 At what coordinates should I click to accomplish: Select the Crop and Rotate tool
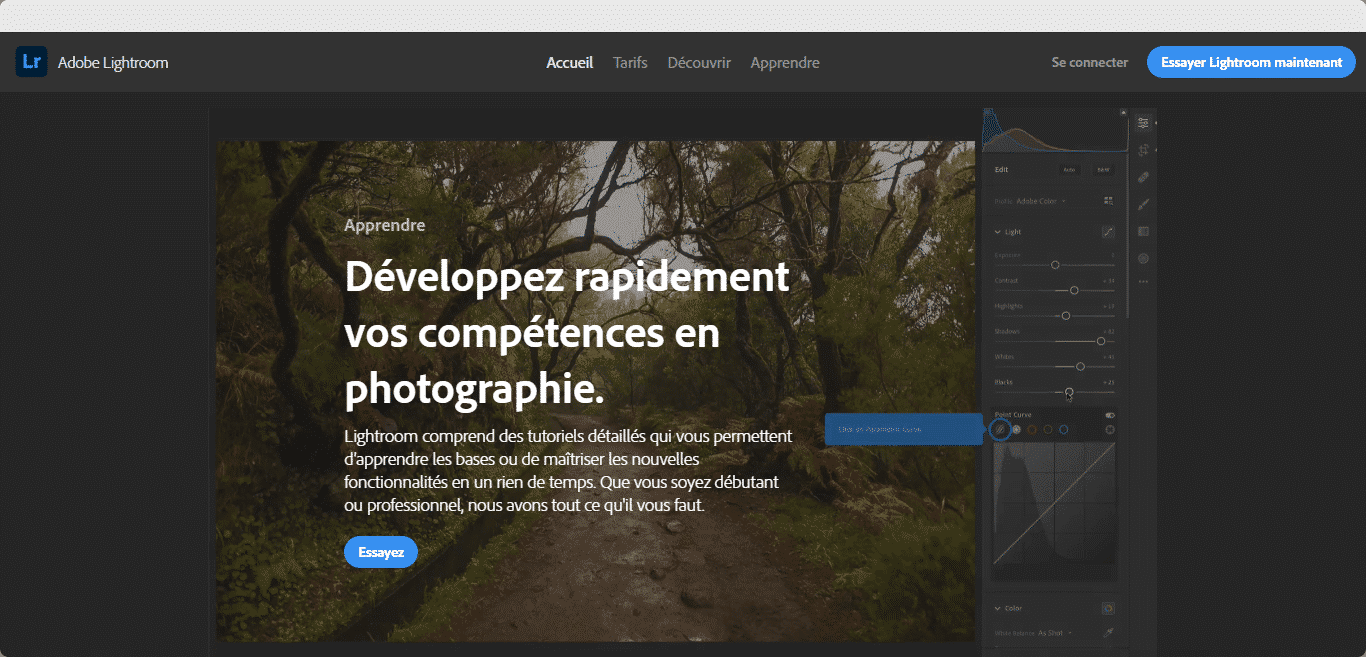(x=1143, y=150)
